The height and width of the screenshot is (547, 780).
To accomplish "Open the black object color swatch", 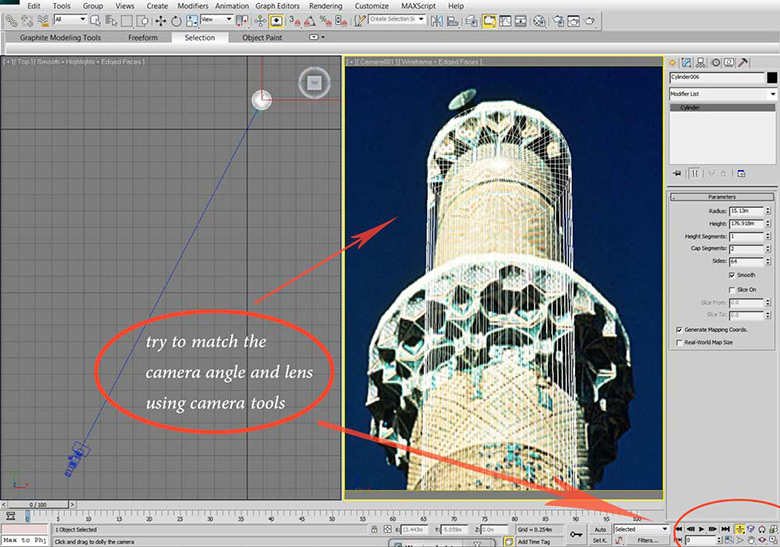I will click(772, 77).
